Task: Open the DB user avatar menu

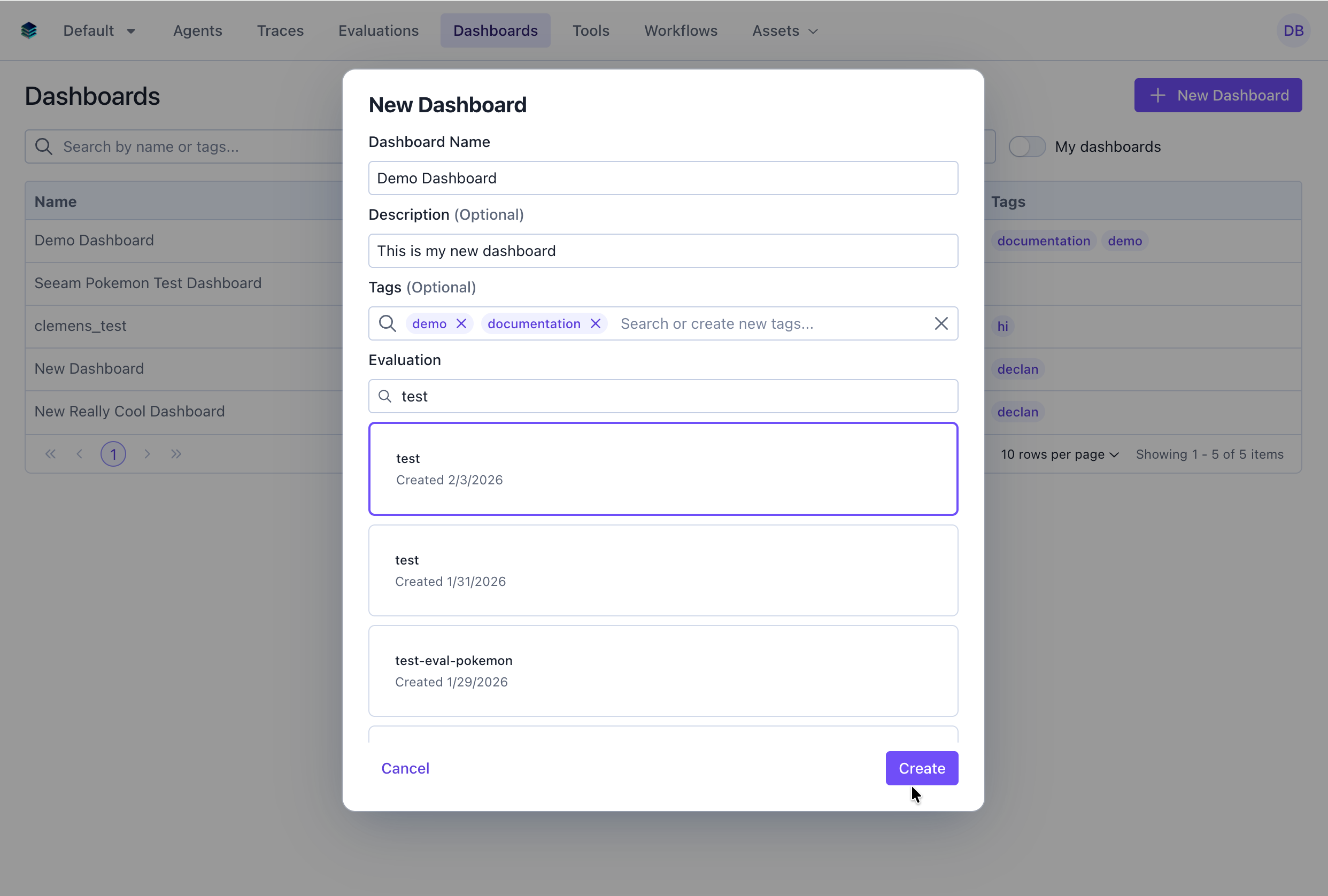Action: coord(1294,30)
